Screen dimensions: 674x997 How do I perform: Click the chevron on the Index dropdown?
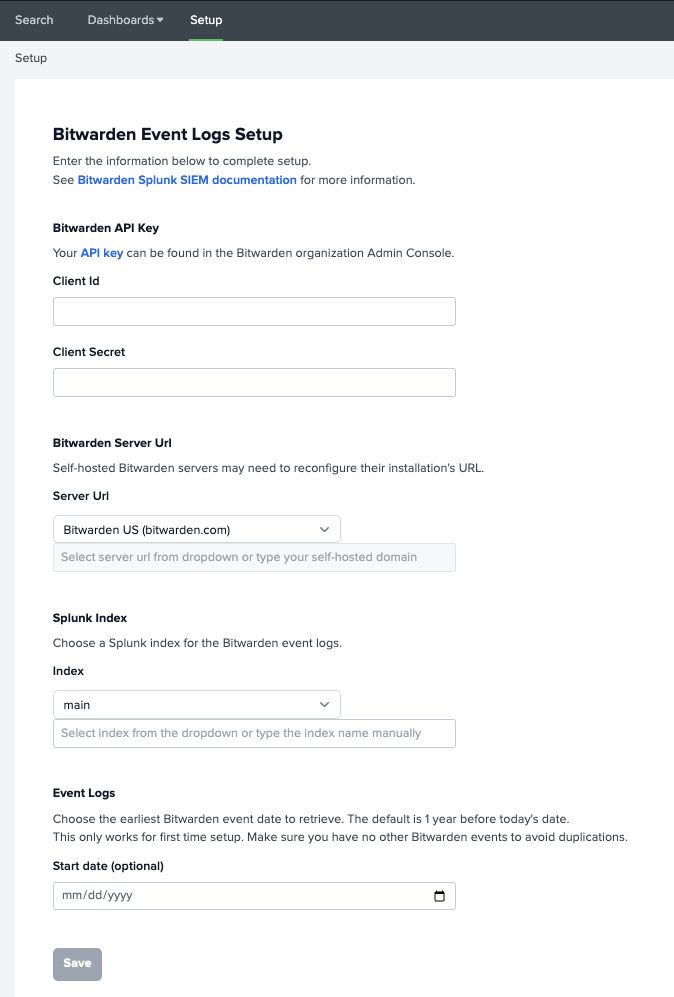click(324, 704)
